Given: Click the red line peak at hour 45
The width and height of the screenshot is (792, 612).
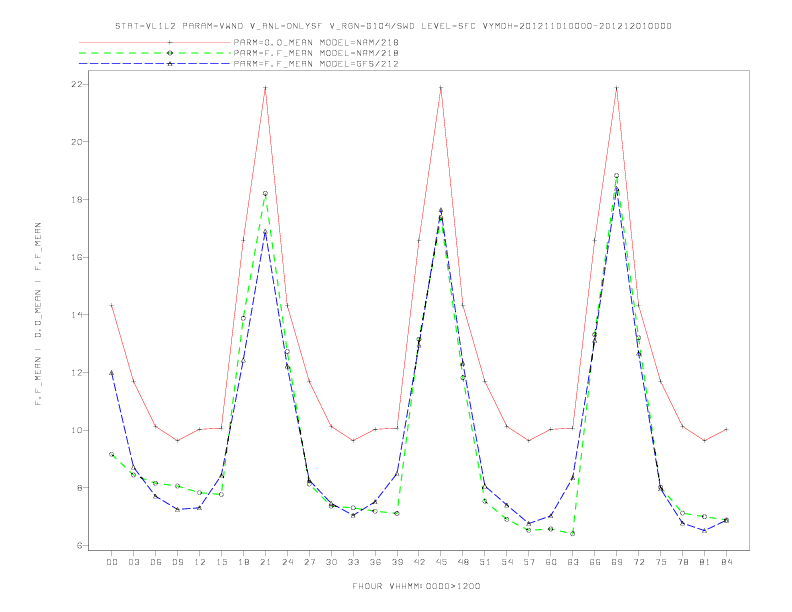Looking at the screenshot, I should coord(441,88).
